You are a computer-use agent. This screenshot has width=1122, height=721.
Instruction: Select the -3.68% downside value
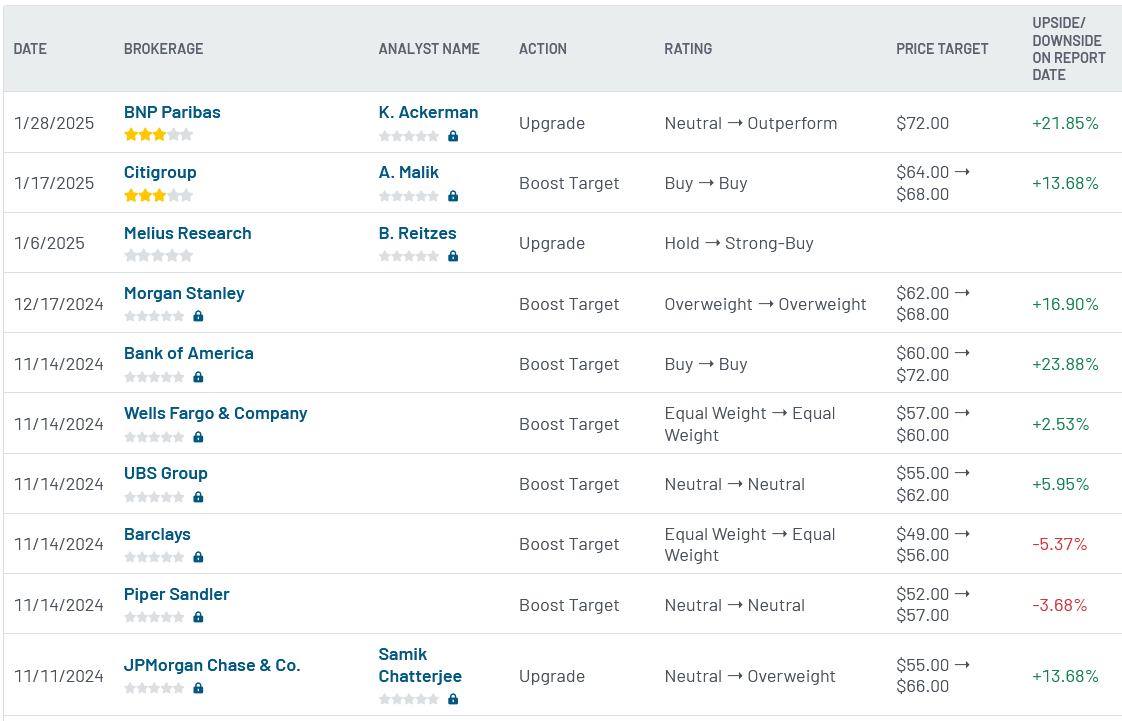(x=1059, y=605)
